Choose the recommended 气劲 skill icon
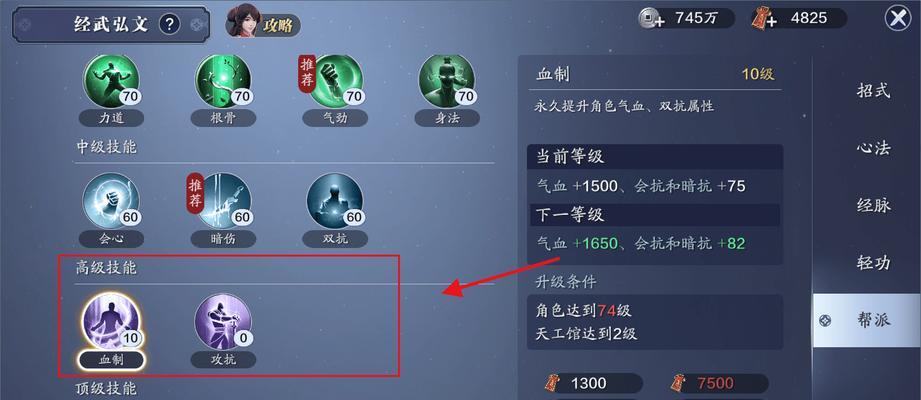Image resolution: width=921 pixels, height=400 pixels. coord(335,81)
